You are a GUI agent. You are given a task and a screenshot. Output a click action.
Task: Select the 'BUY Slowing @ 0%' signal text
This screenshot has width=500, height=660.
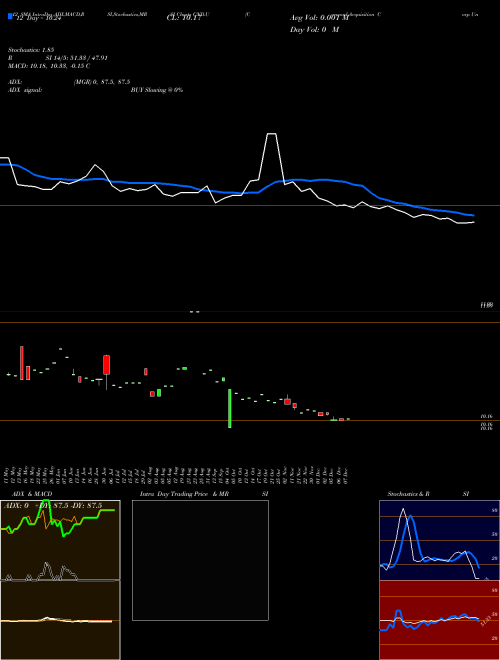click(x=157, y=90)
